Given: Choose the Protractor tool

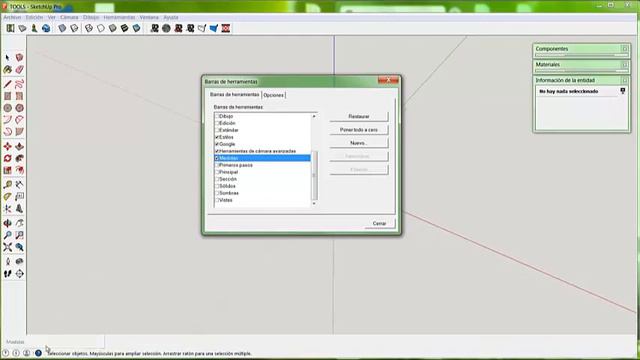Looking at the screenshot, I should pos(7,197).
